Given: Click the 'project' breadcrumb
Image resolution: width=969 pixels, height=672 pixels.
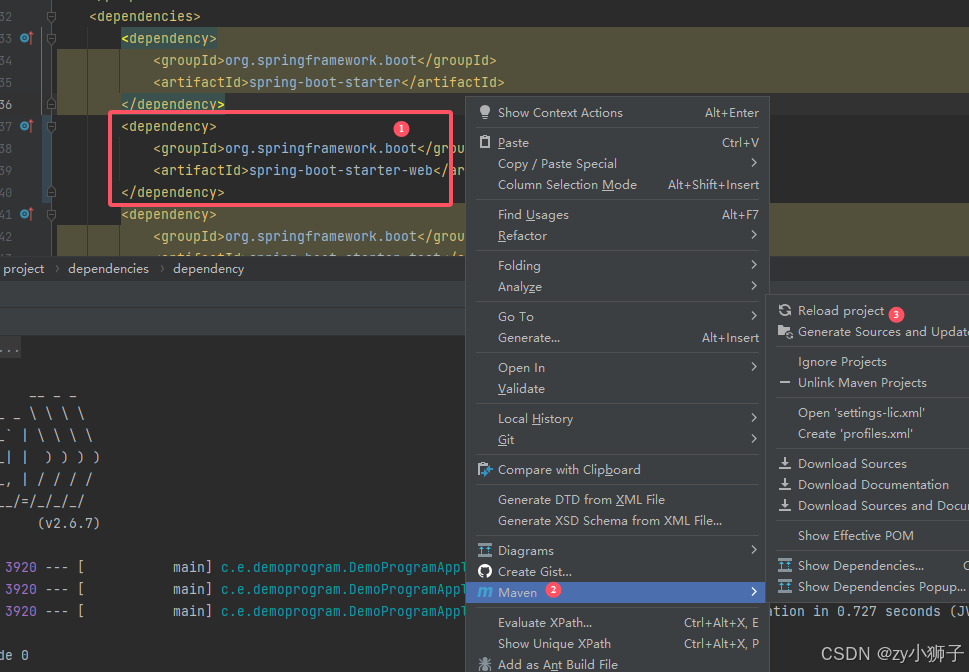Looking at the screenshot, I should tap(23, 268).
